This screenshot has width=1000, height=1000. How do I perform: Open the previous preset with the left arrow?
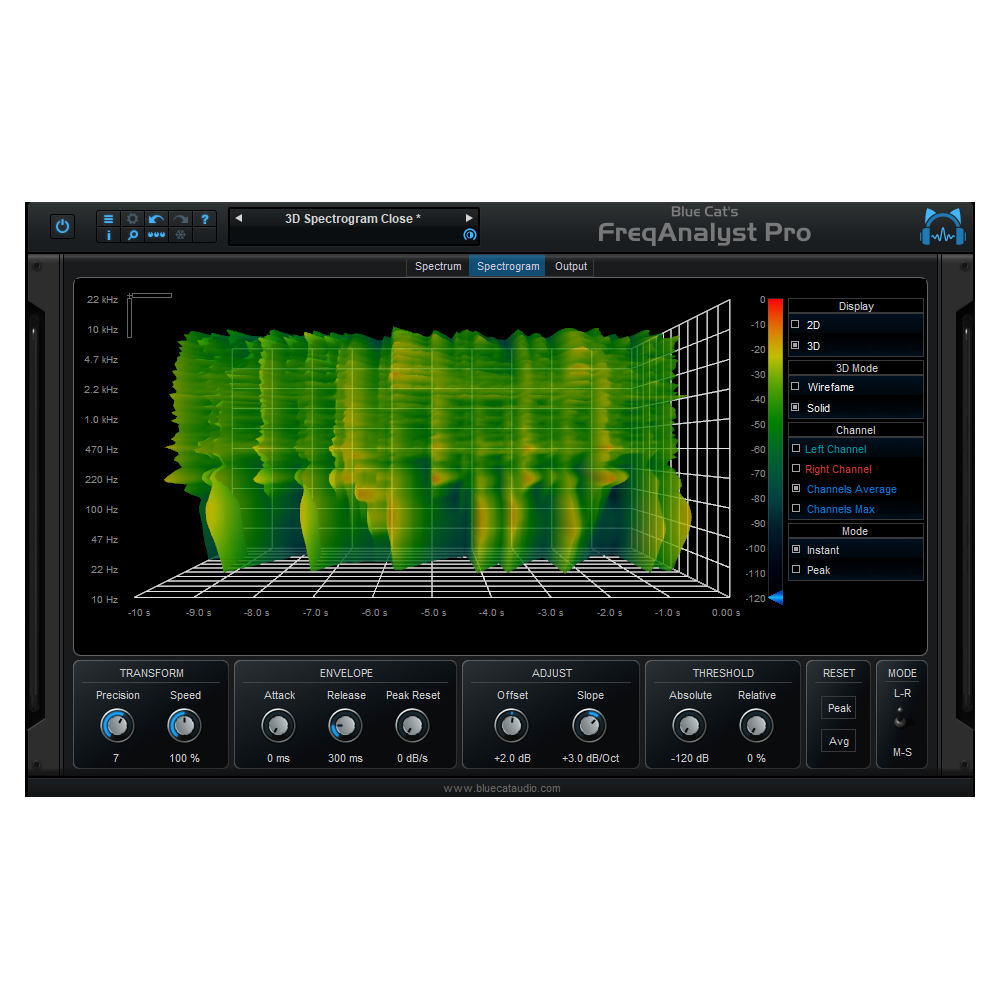pos(238,217)
